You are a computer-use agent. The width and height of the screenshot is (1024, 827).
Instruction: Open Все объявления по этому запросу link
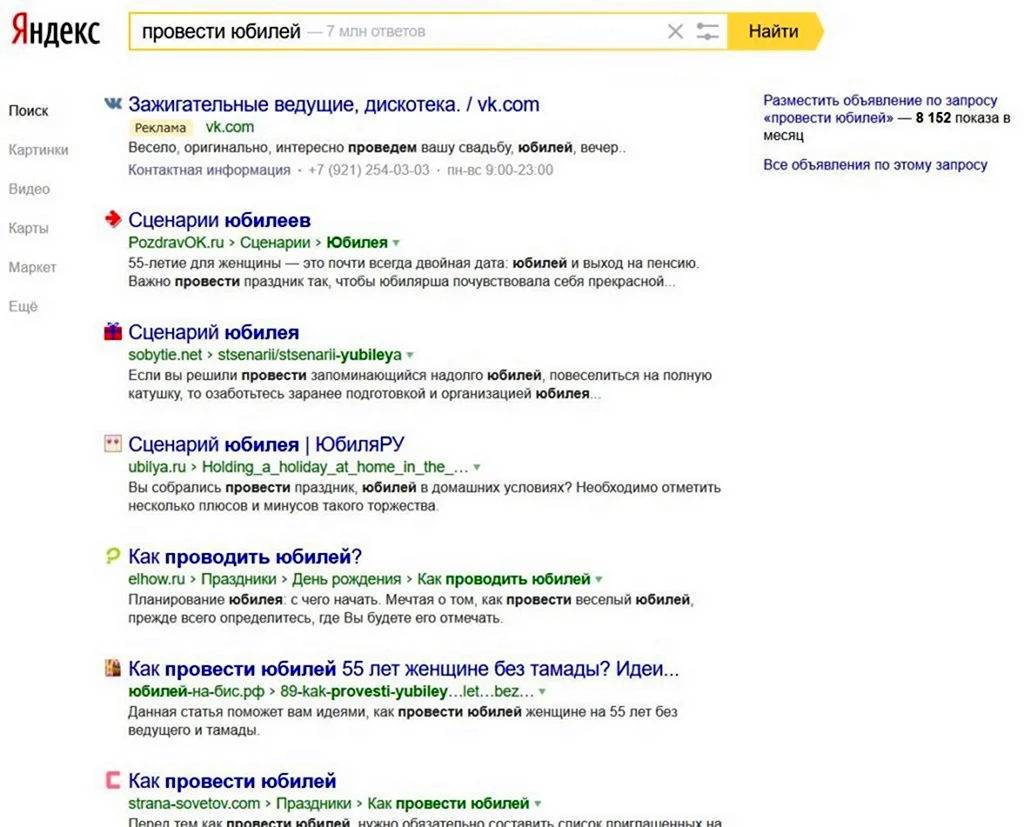tap(875, 165)
